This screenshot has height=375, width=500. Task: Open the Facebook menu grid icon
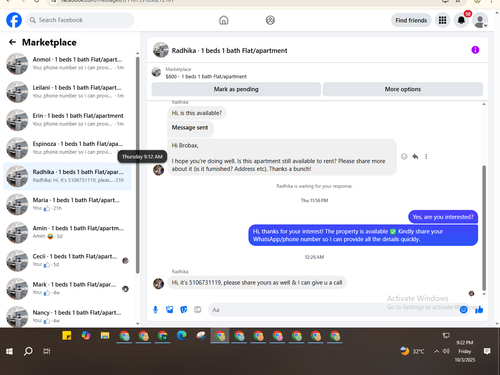(x=442, y=20)
